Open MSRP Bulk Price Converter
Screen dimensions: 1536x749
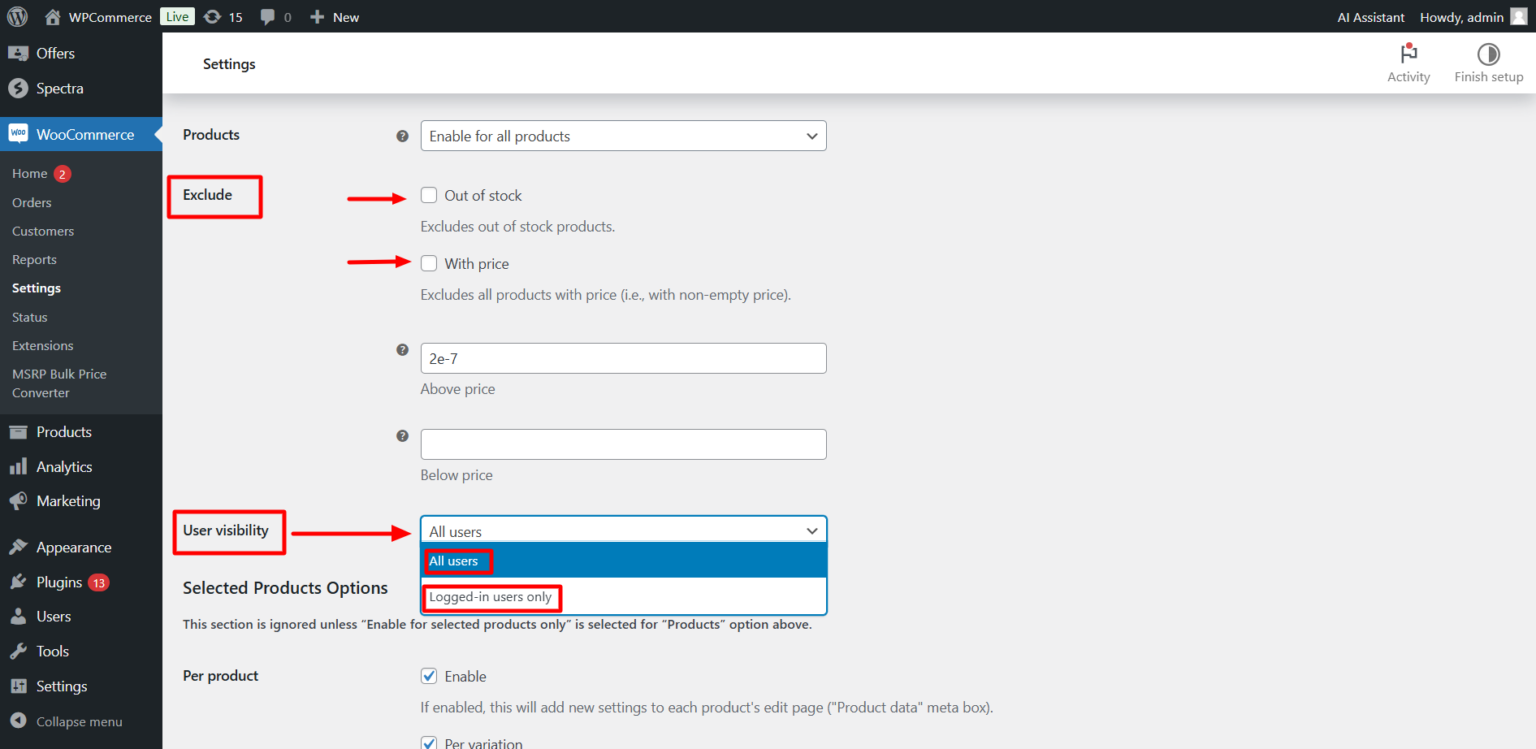tap(59, 383)
